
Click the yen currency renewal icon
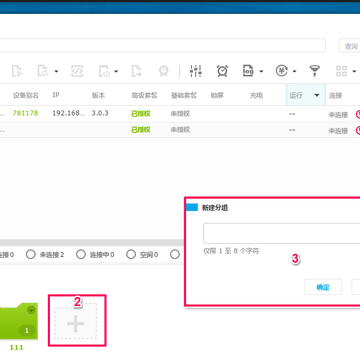(282, 71)
